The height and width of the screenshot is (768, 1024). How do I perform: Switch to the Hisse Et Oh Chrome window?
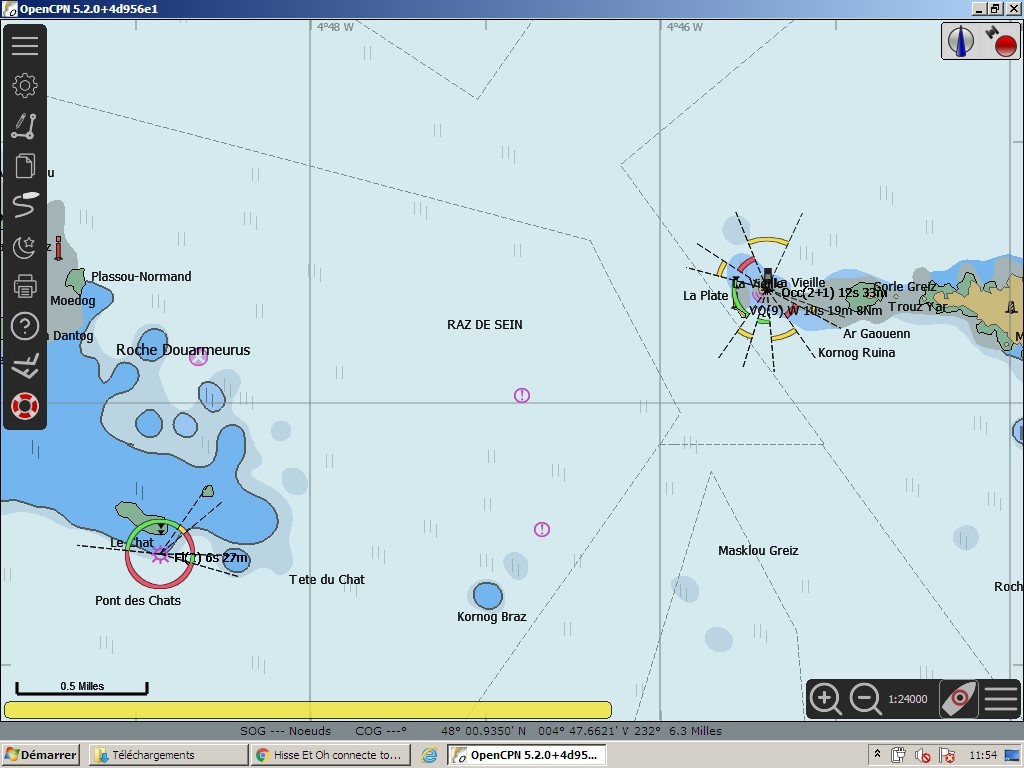click(330, 755)
